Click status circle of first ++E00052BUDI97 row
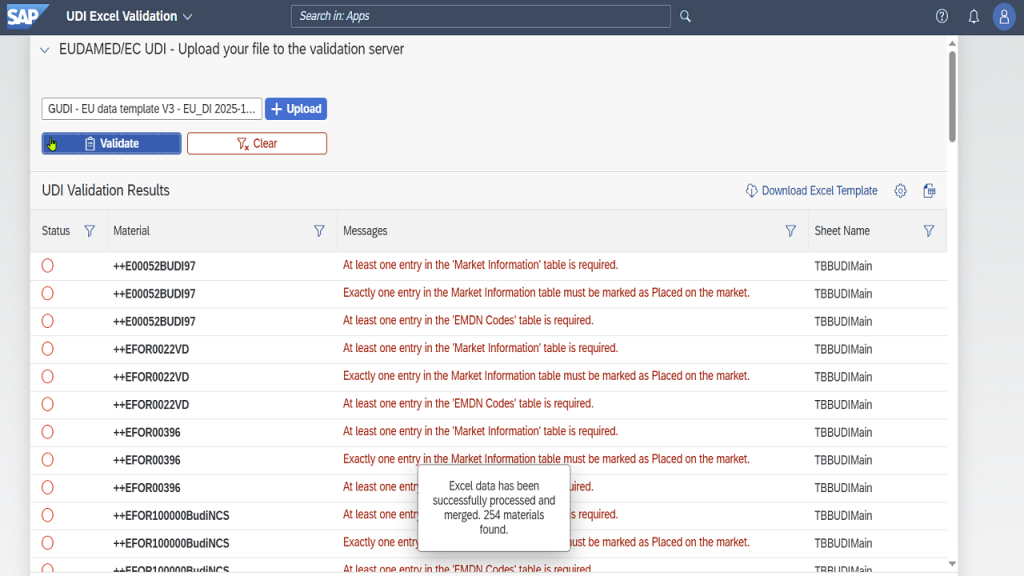 click(48, 265)
